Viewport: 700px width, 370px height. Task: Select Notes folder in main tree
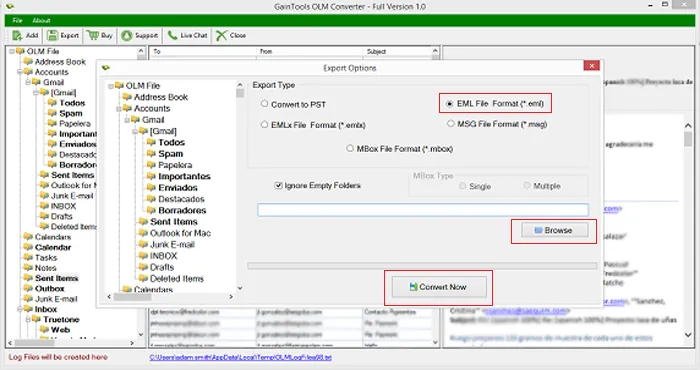pos(46,268)
